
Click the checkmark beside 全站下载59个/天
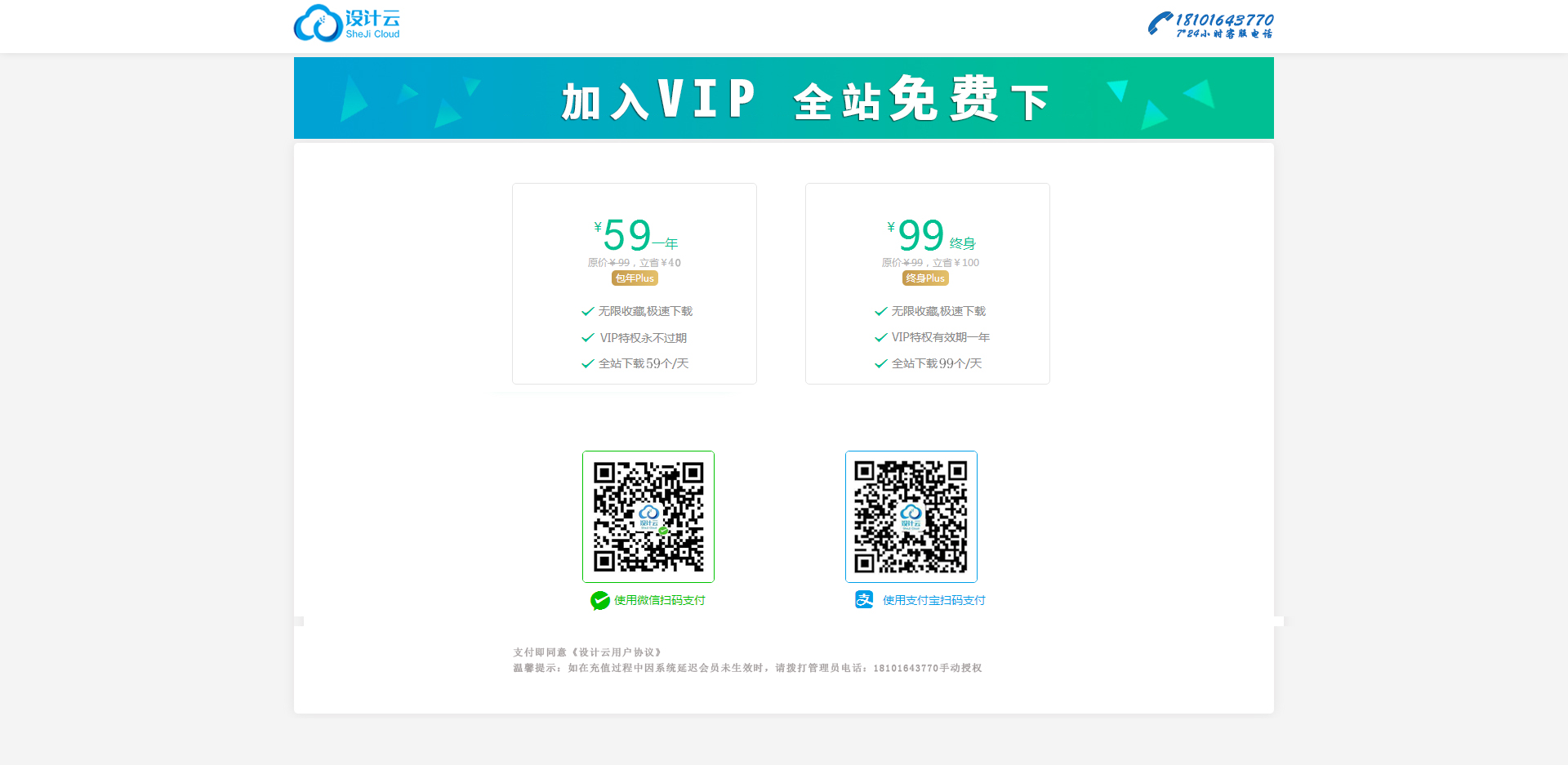[587, 364]
